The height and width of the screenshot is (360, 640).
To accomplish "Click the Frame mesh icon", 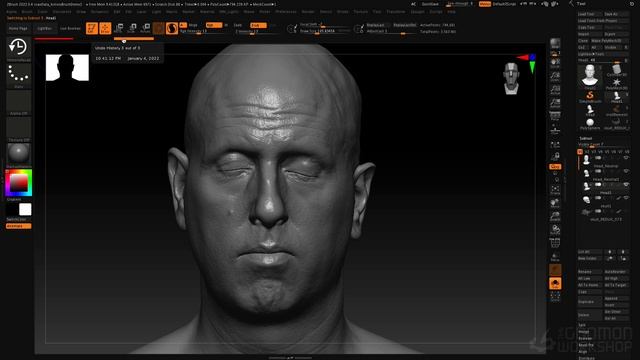I will pos(555,190).
